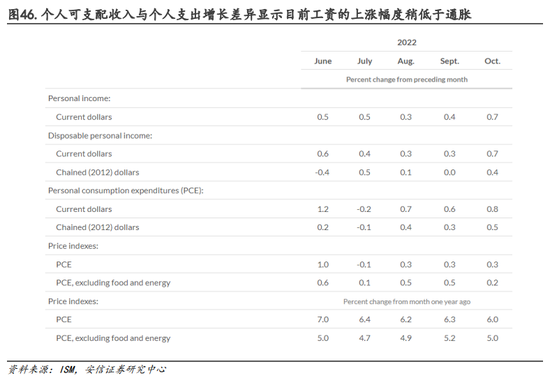Click June value 1.2 for PCE current dollars
The width and height of the screenshot is (550, 387).
[x=323, y=209]
